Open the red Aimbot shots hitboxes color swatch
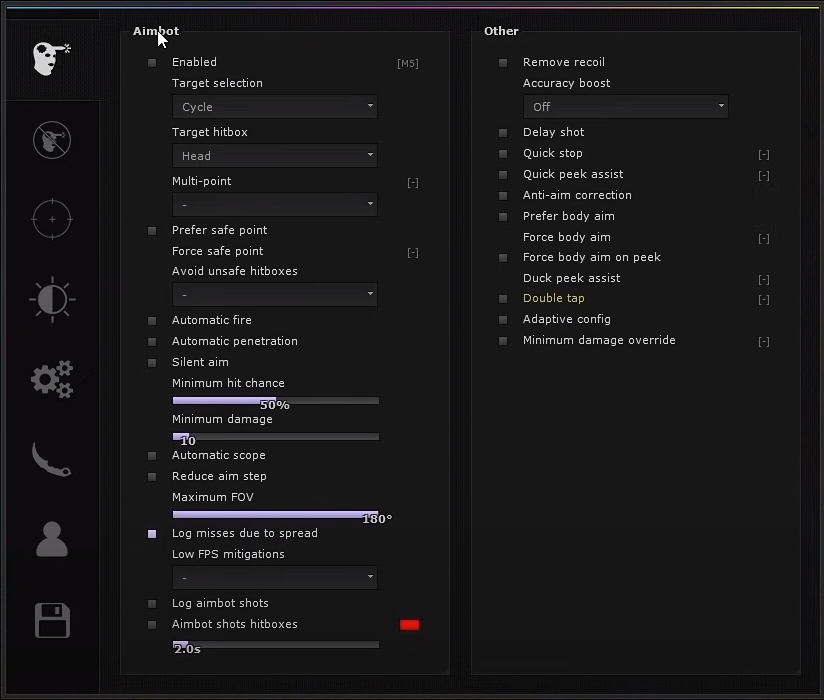This screenshot has width=824, height=700. [x=409, y=625]
